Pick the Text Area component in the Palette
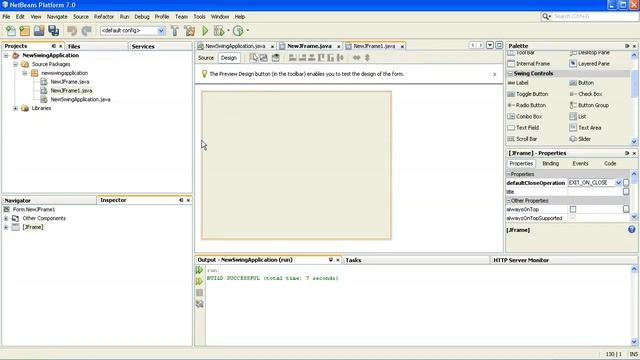The height and width of the screenshot is (360, 640). point(585,128)
